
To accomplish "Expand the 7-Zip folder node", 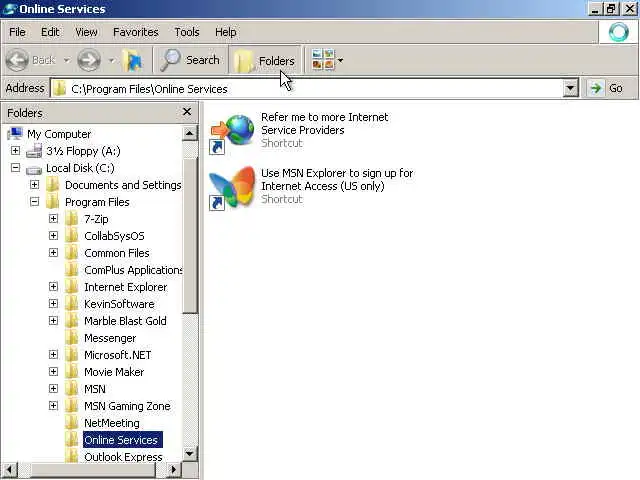I will (x=53, y=219).
